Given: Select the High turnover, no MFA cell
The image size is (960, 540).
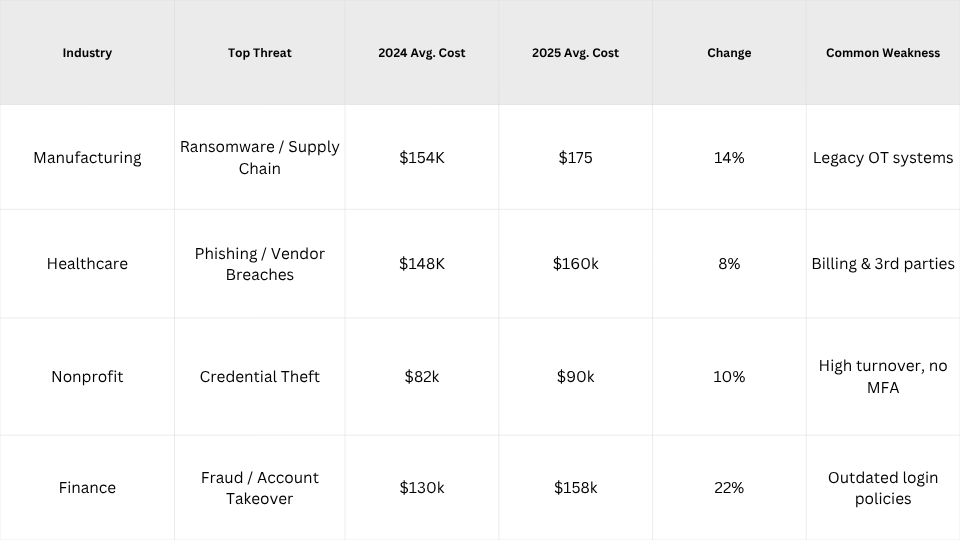Looking at the screenshot, I should point(883,377).
